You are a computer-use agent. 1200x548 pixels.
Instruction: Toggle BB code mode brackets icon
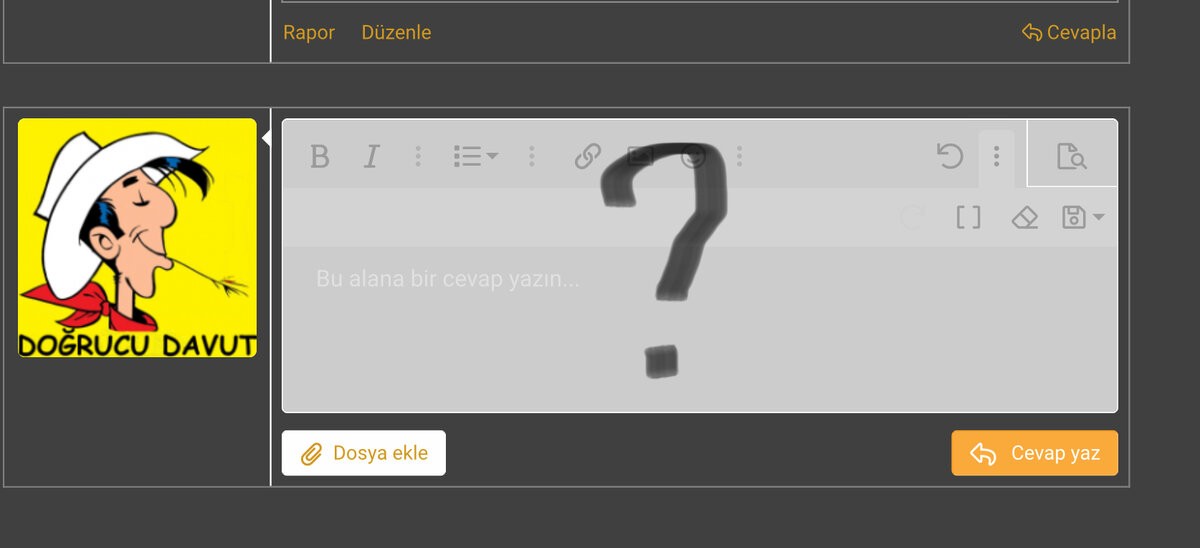968,217
